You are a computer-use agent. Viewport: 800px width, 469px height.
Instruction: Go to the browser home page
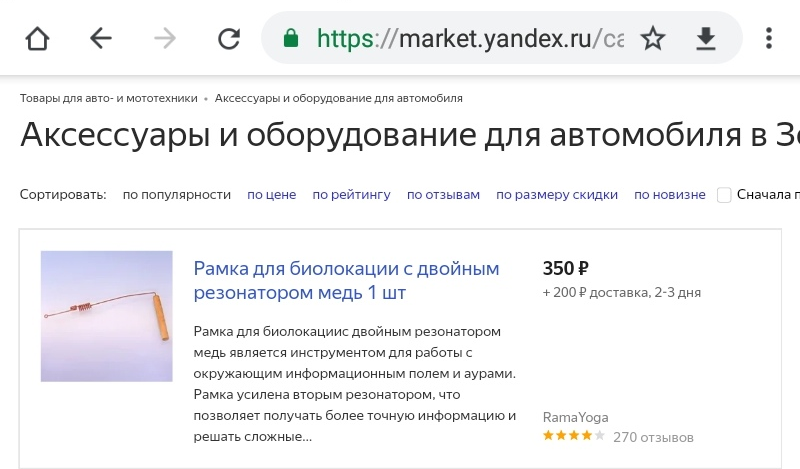coord(37,39)
